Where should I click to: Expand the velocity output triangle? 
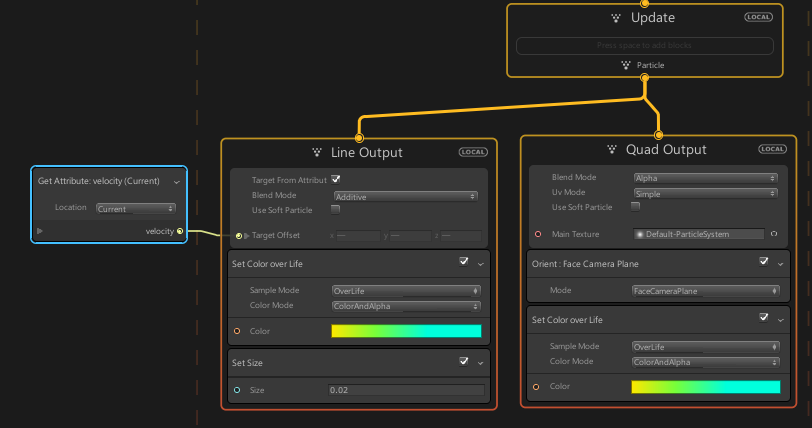coord(40,231)
